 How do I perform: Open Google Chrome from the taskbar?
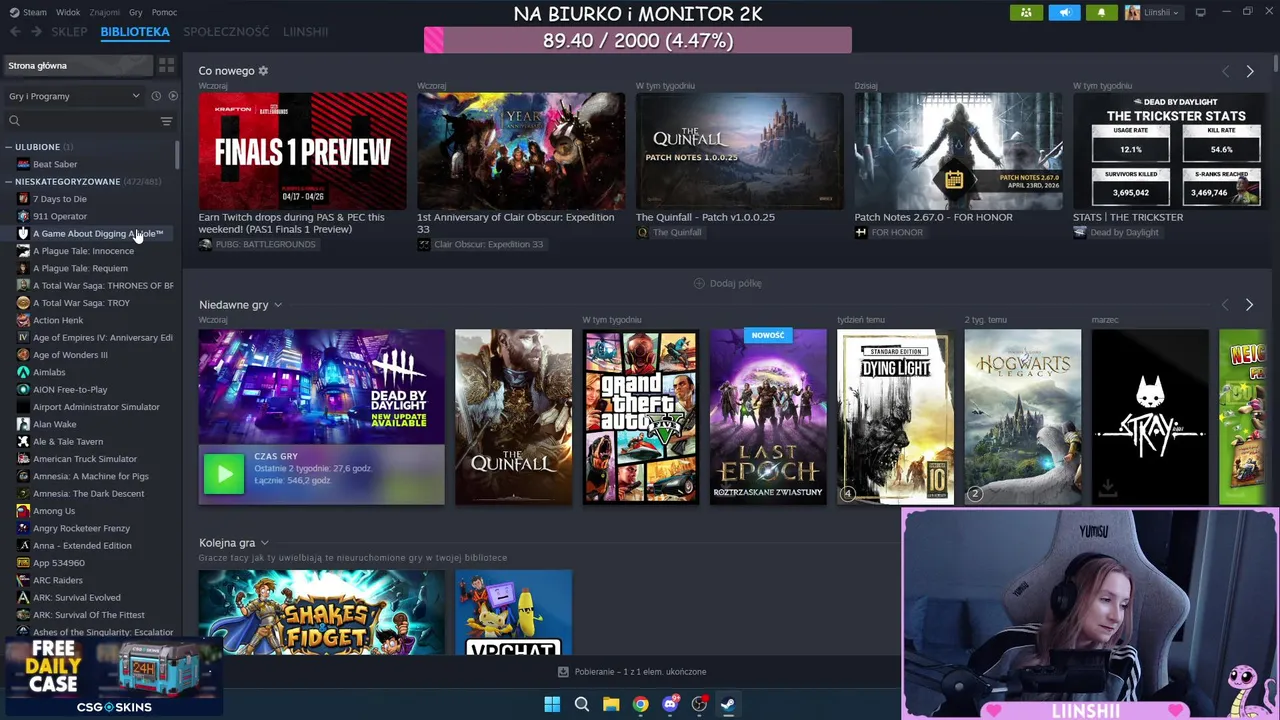640,704
